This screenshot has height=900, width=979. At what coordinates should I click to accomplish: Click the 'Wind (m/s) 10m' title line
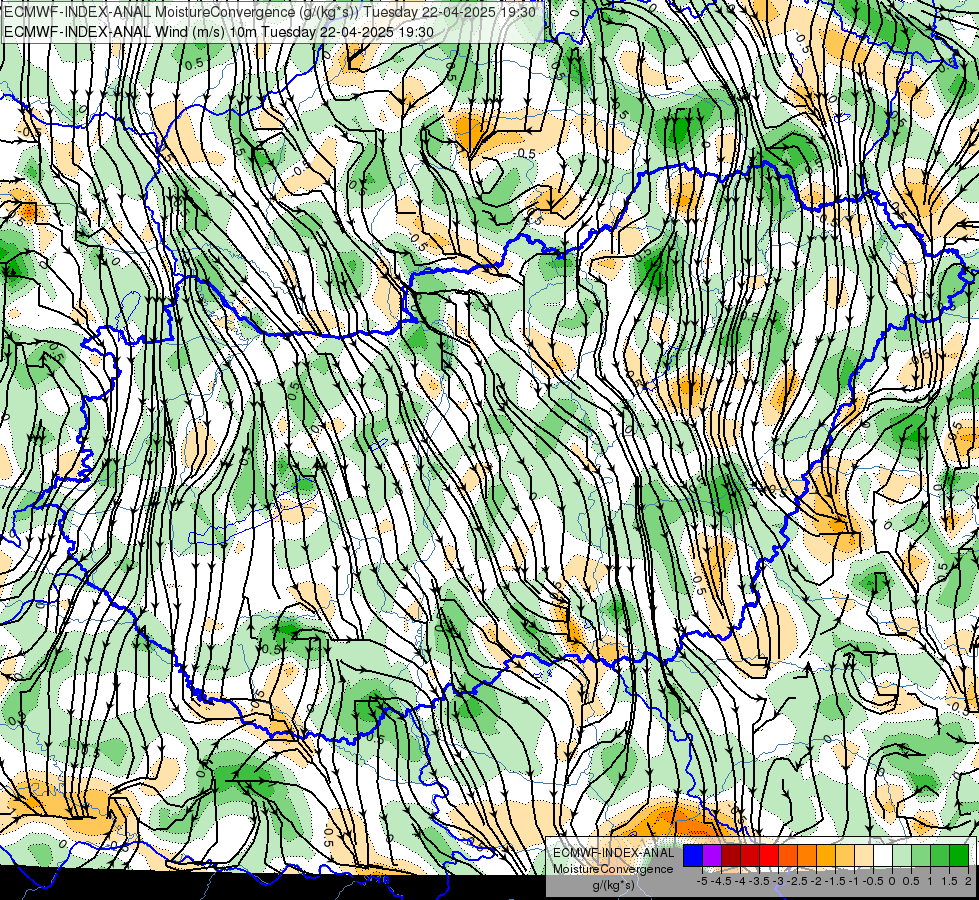tap(219, 32)
